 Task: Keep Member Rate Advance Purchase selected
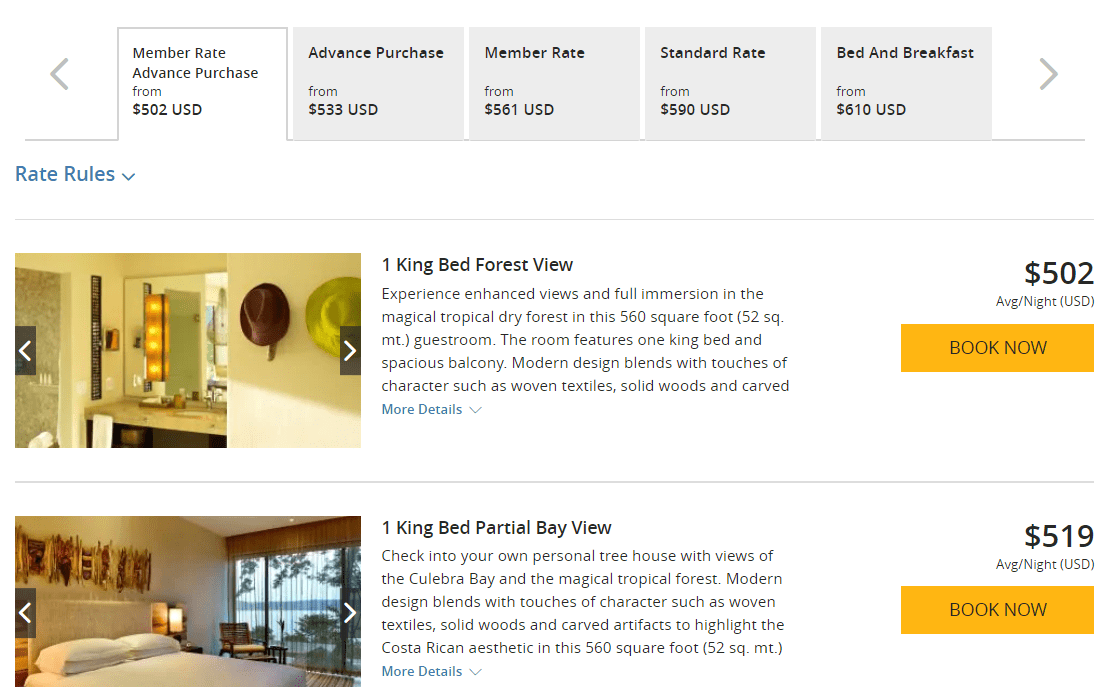click(x=202, y=83)
